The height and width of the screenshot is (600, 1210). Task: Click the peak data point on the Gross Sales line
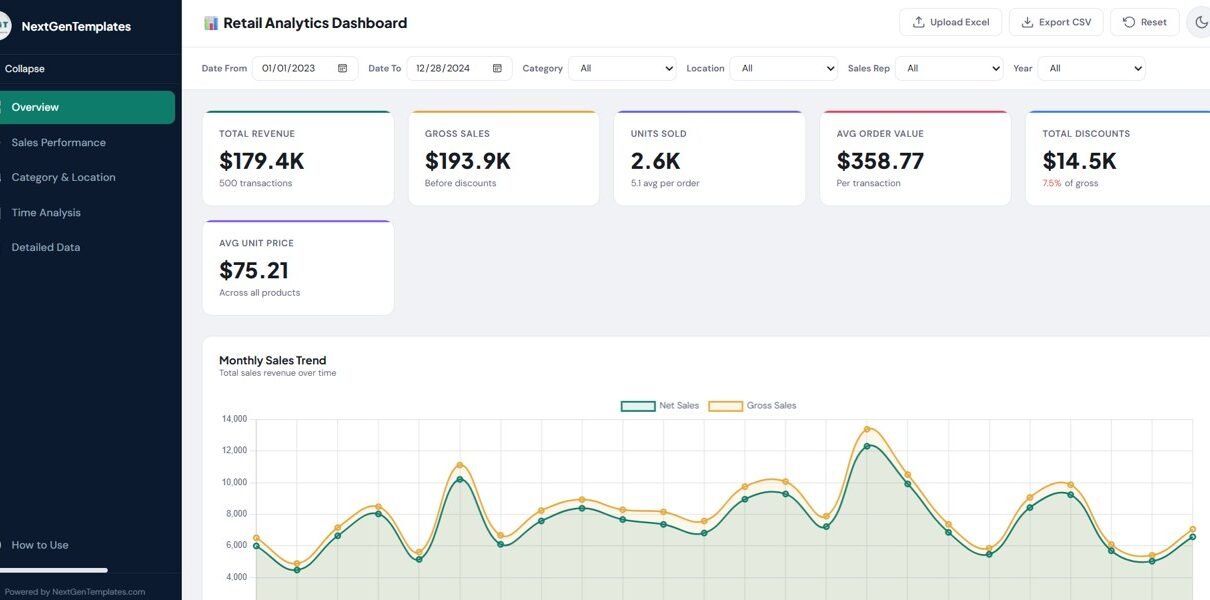(867, 429)
